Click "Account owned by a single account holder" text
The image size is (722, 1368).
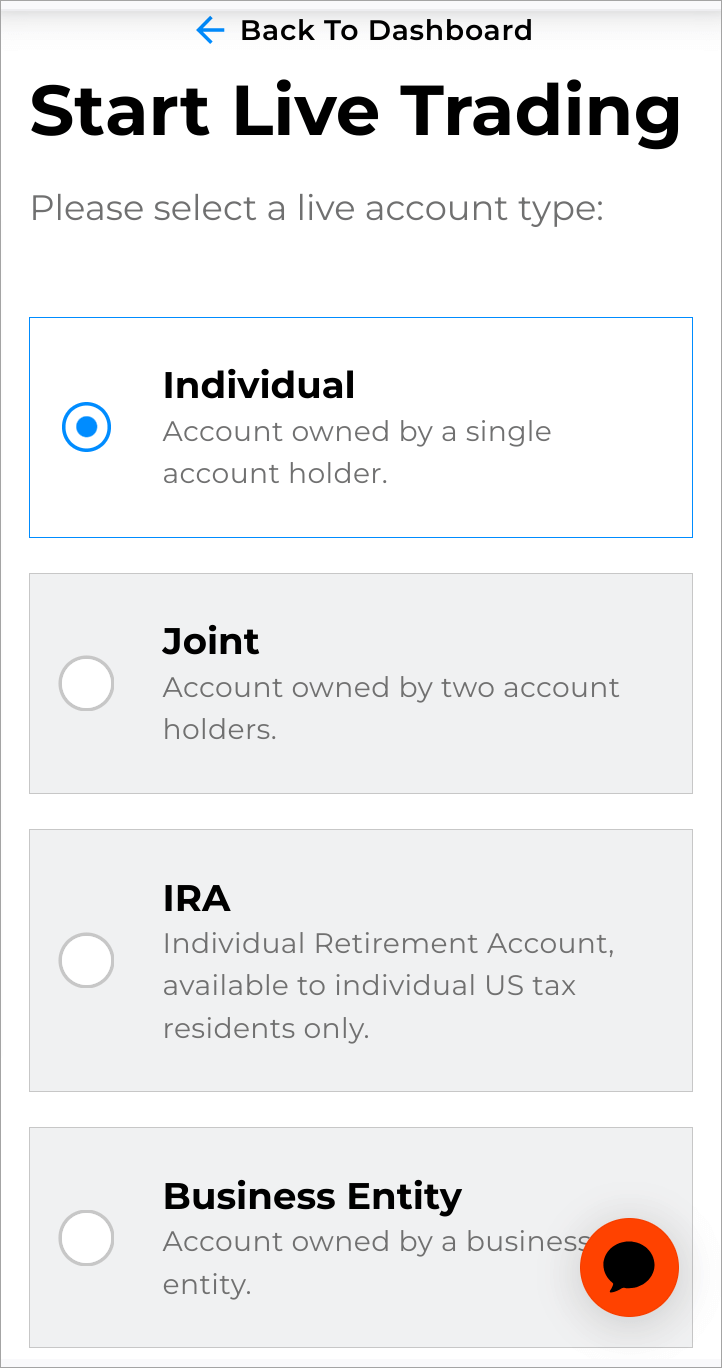(x=357, y=452)
